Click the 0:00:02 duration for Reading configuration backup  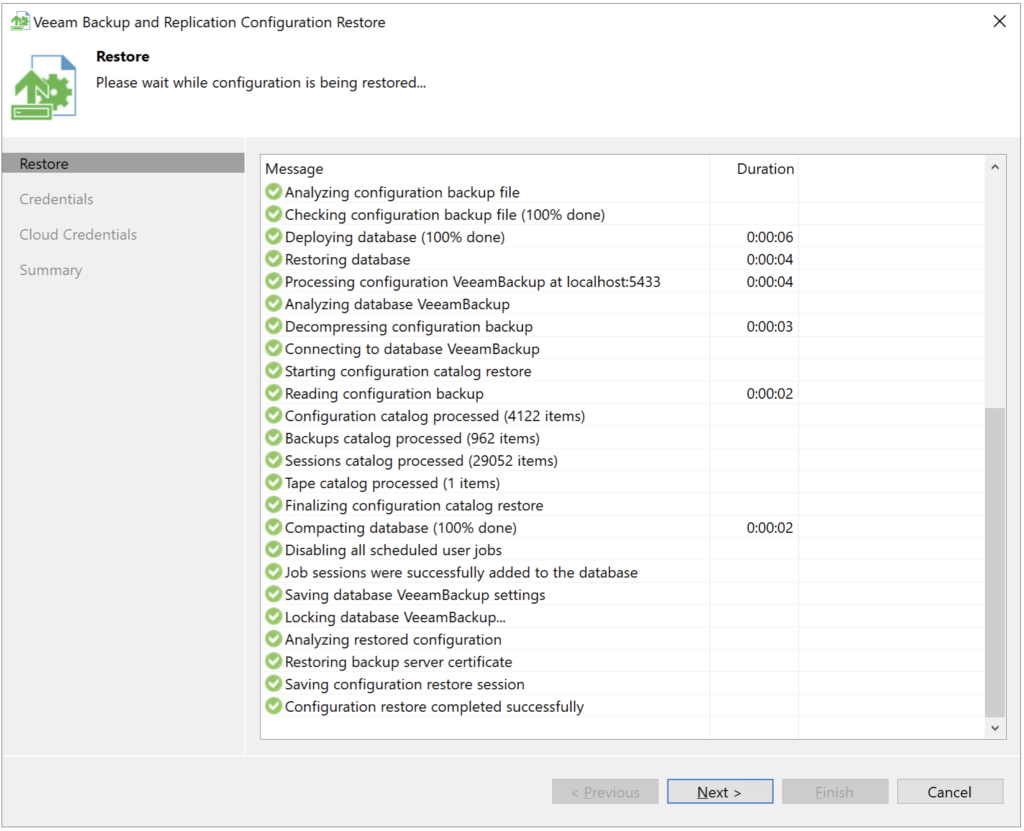click(x=769, y=394)
